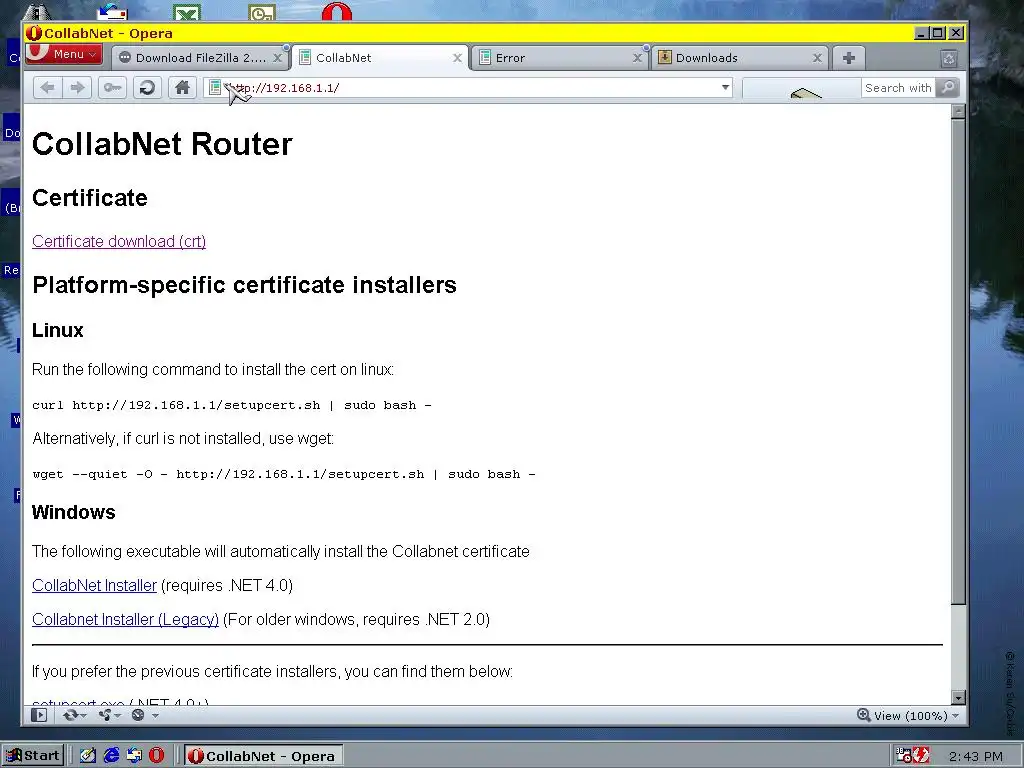Click the CollabNet - Opera taskbar button
Image resolution: width=1024 pixels, height=768 pixels.
tap(263, 756)
